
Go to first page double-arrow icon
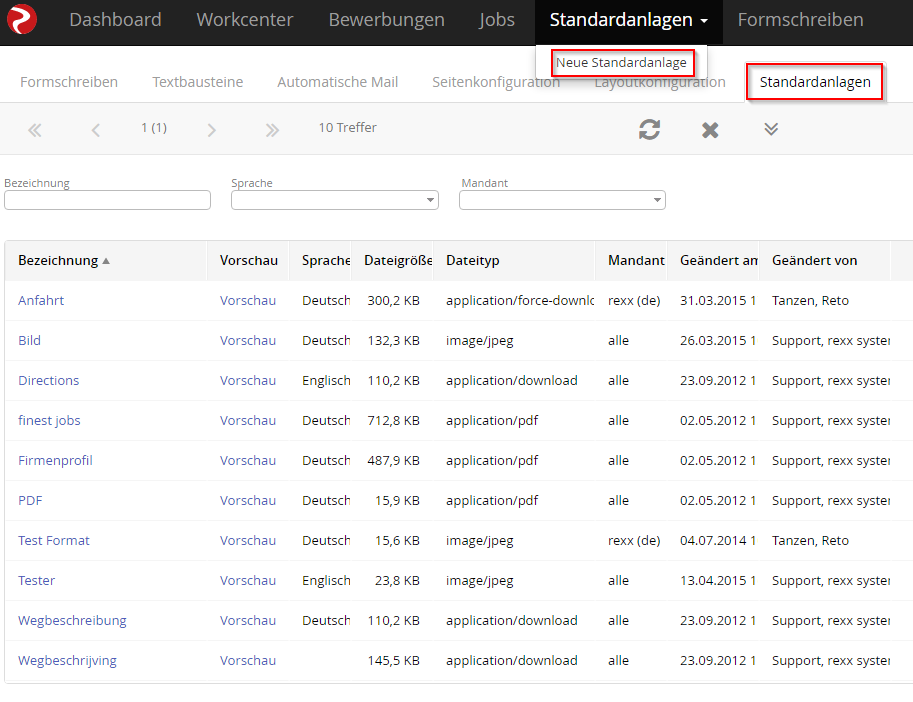(x=35, y=130)
